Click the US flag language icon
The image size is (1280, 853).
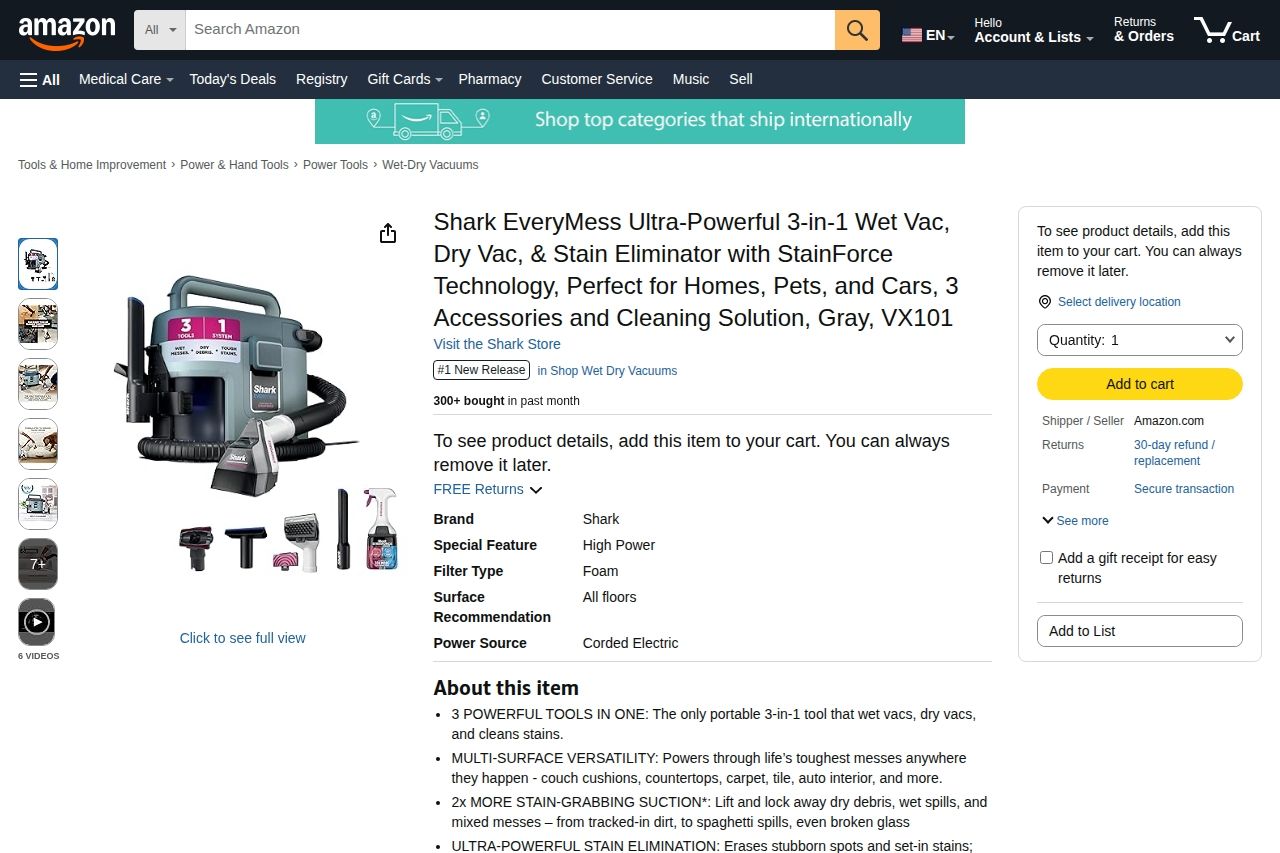pyautogui.click(x=912, y=35)
